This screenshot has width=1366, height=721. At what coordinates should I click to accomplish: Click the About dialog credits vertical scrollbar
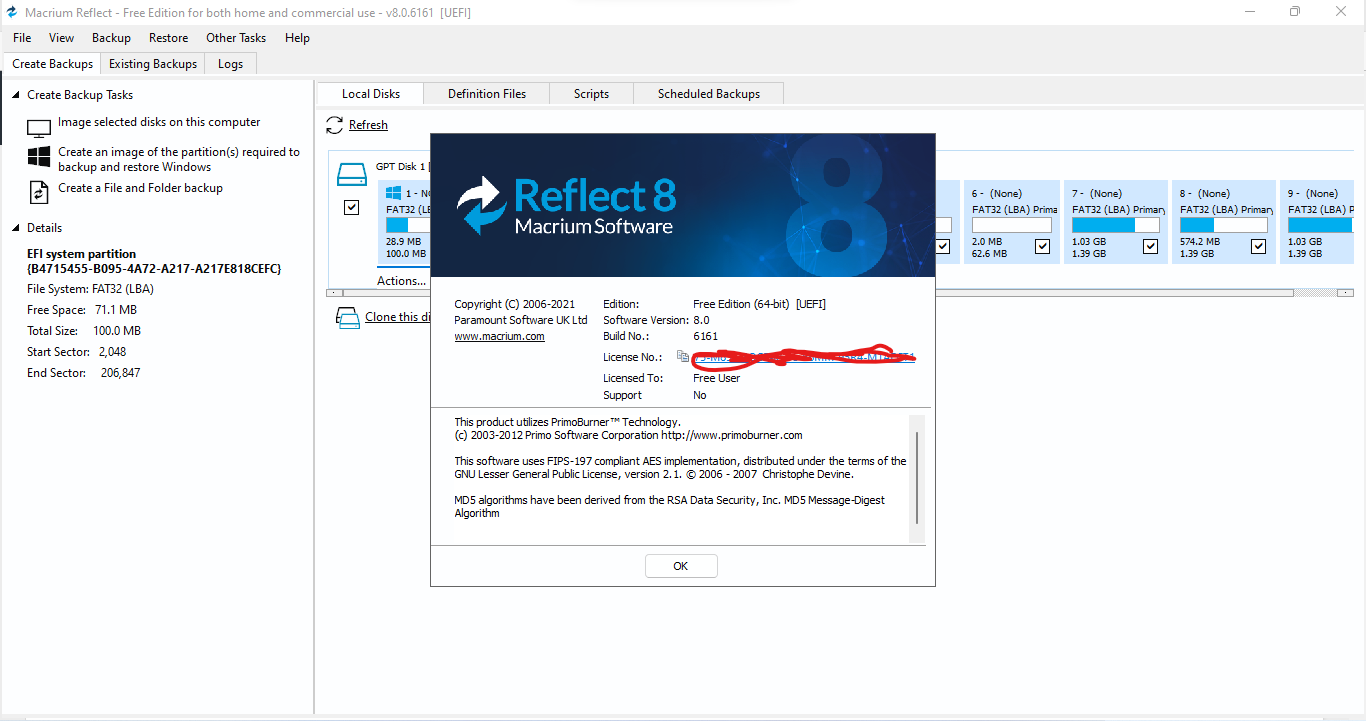pyautogui.click(x=916, y=479)
